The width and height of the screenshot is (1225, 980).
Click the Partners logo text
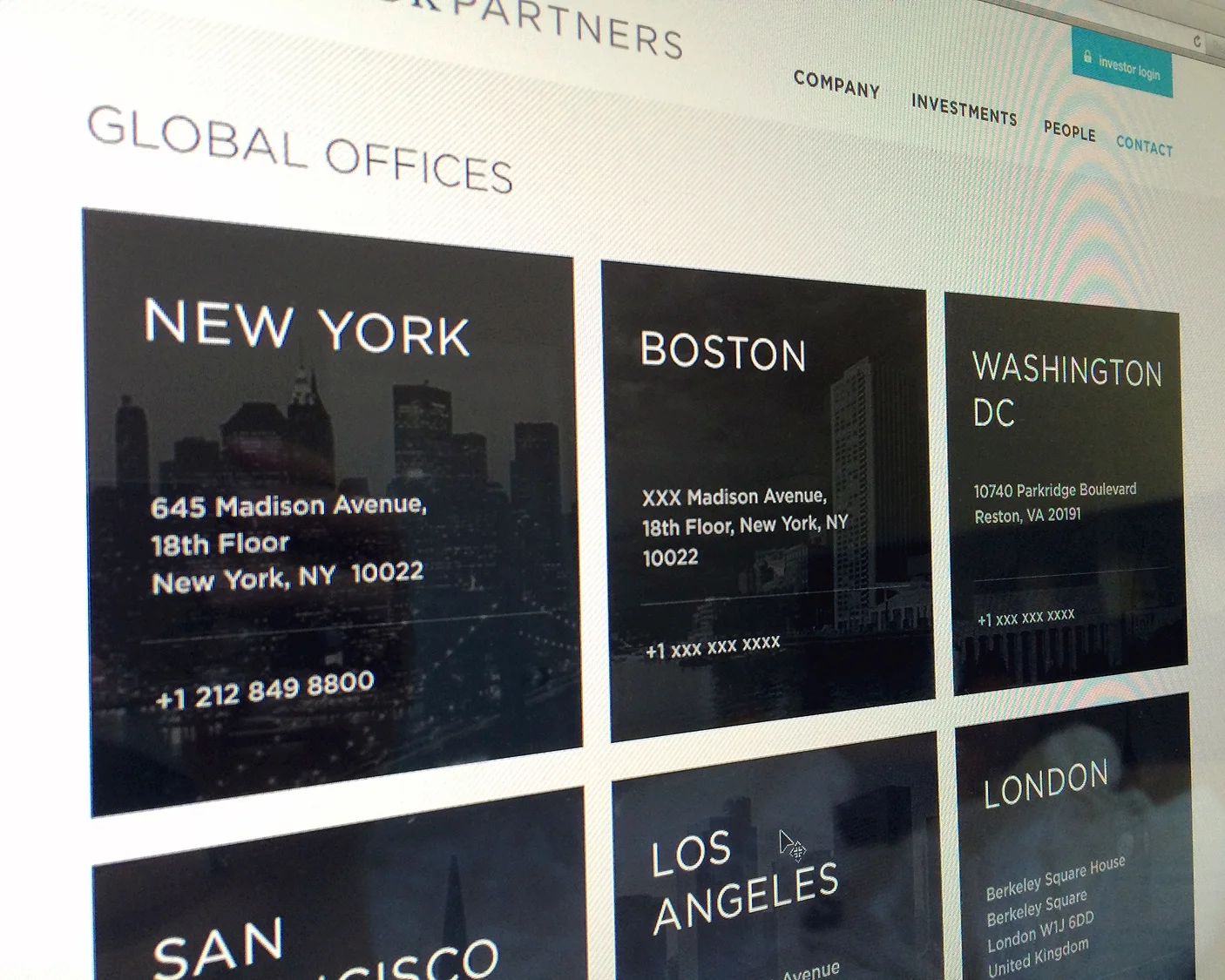click(x=566, y=26)
